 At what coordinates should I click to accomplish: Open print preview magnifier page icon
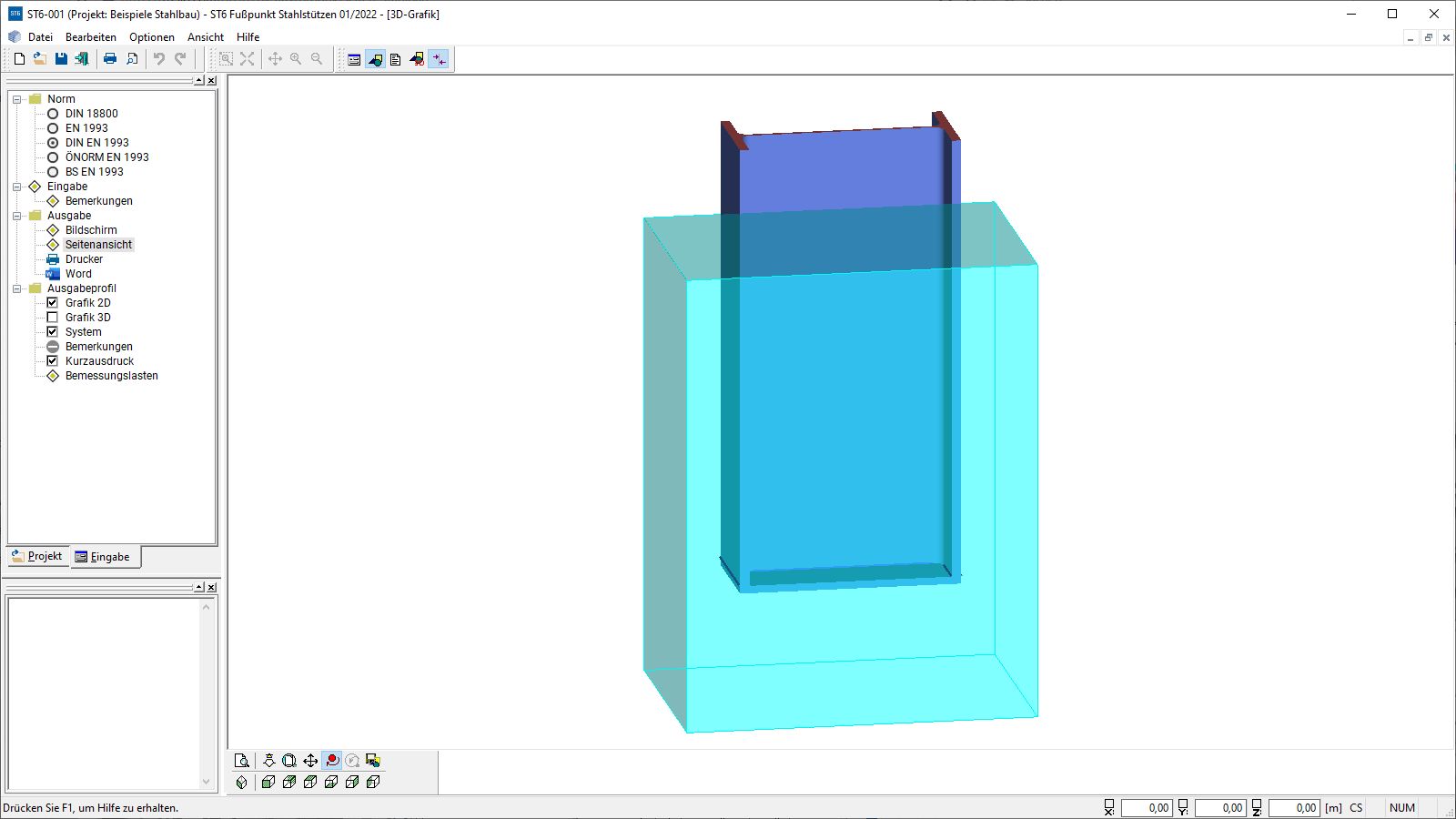[132, 59]
